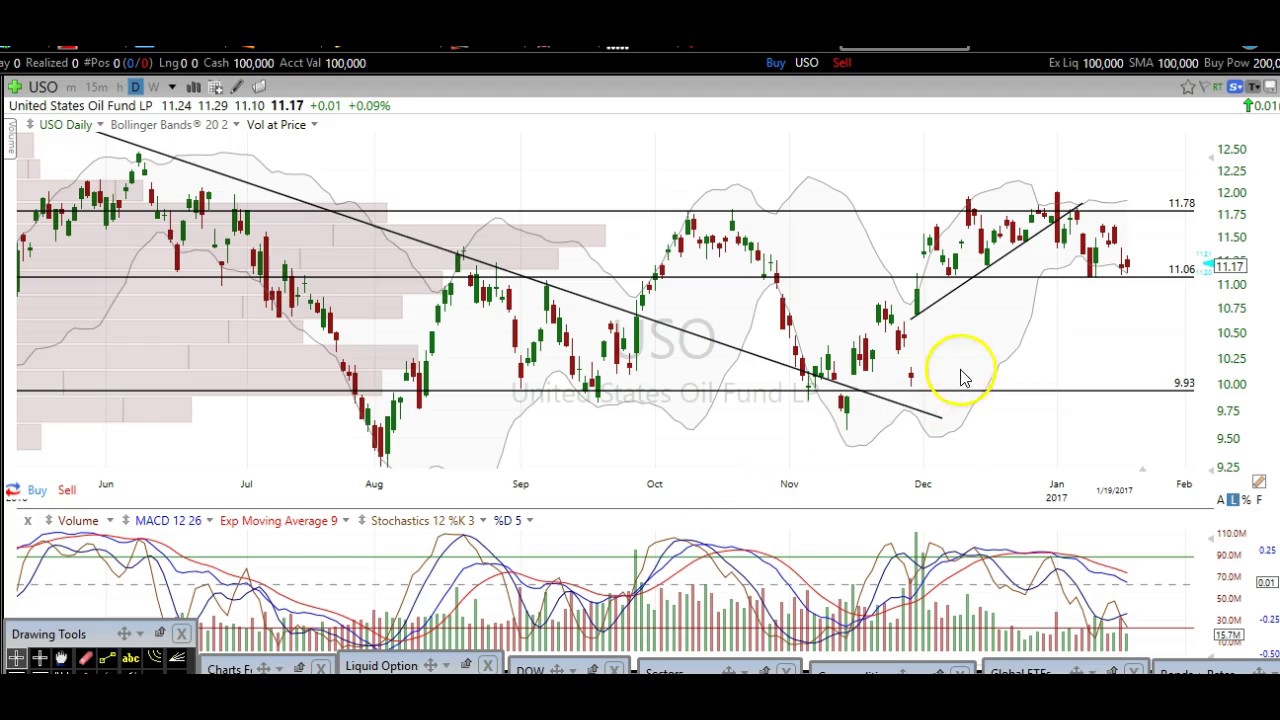Click the United States Oil Fund LP name
Viewport: 1280px width, 720px height.
pos(81,106)
